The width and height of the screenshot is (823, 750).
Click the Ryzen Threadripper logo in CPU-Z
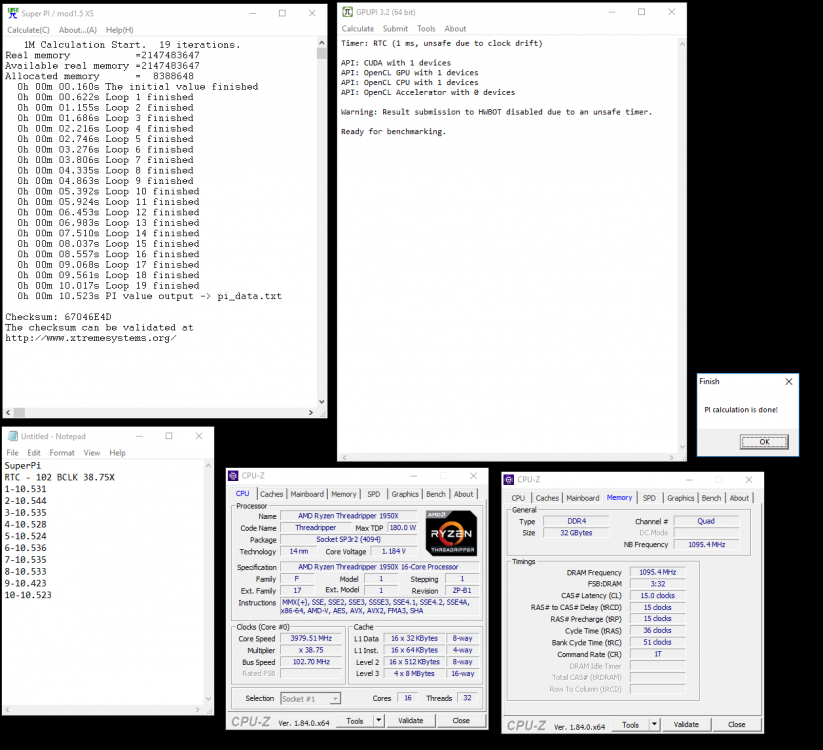(451, 533)
